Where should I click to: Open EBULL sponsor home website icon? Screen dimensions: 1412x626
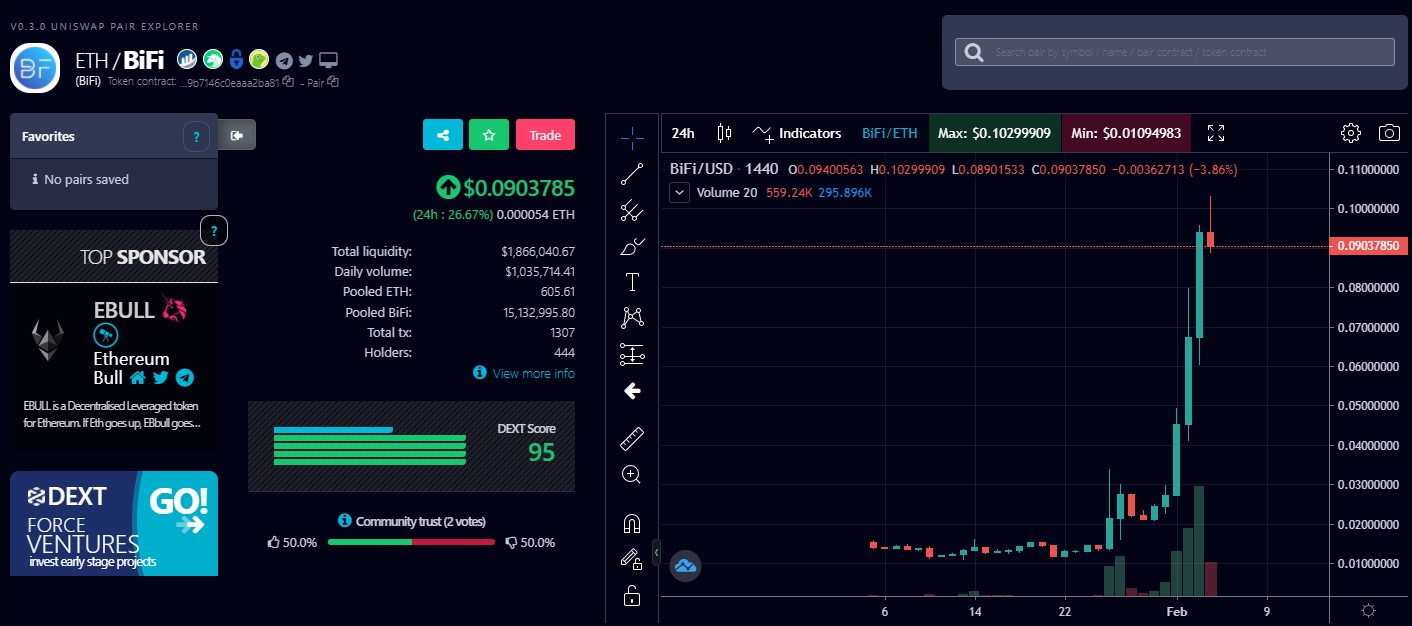(x=138, y=378)
